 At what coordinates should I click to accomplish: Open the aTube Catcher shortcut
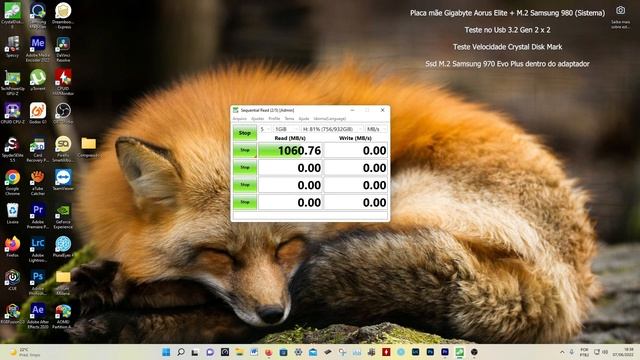[38, 182]
